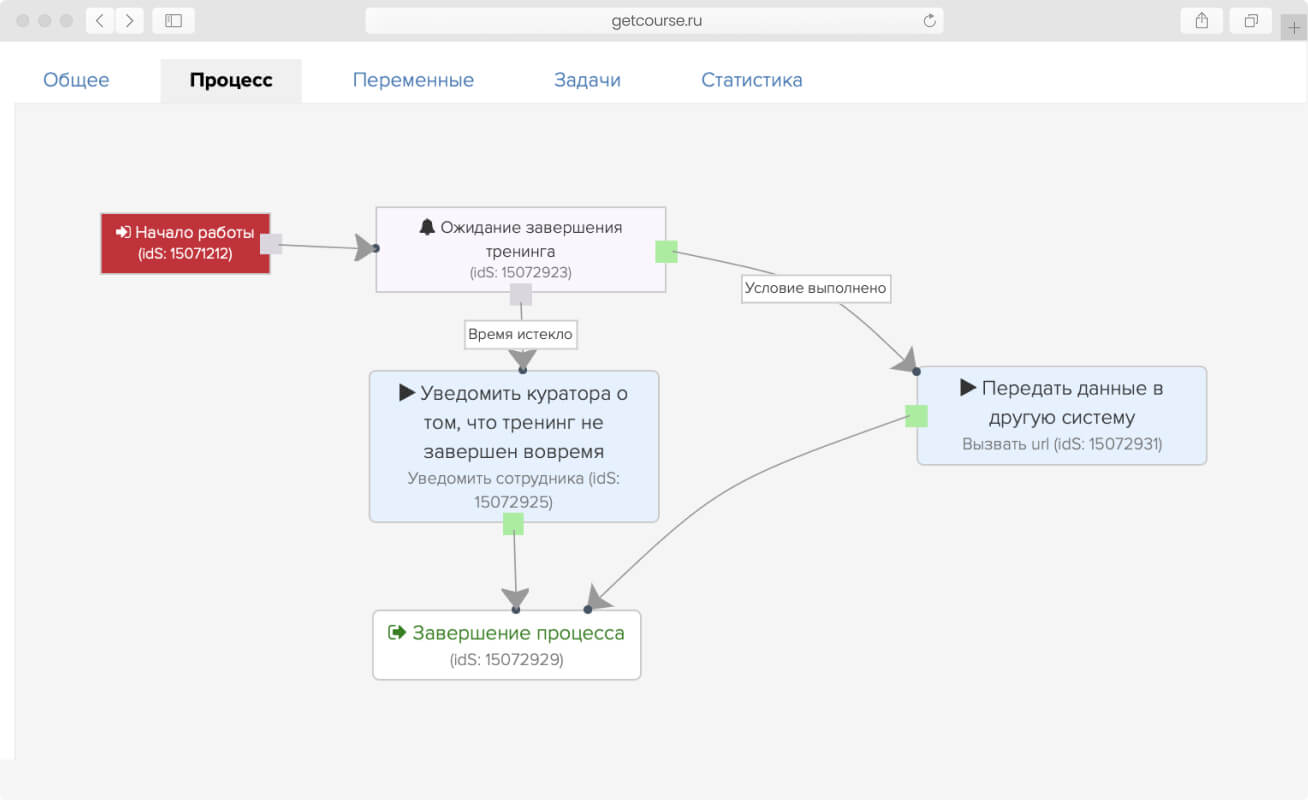Open the Уведомить куратора block
The width and height of the screenshot is (1308, 800).
[514, 446]
